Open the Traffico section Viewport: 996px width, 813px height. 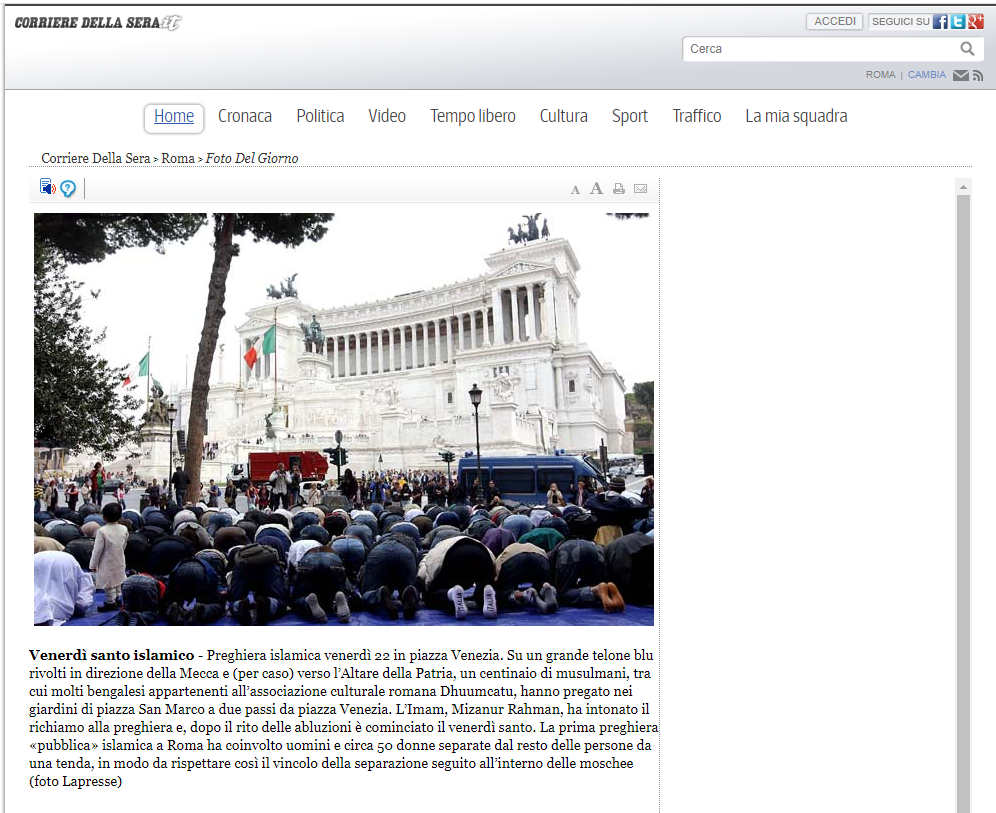pos(697,116)
